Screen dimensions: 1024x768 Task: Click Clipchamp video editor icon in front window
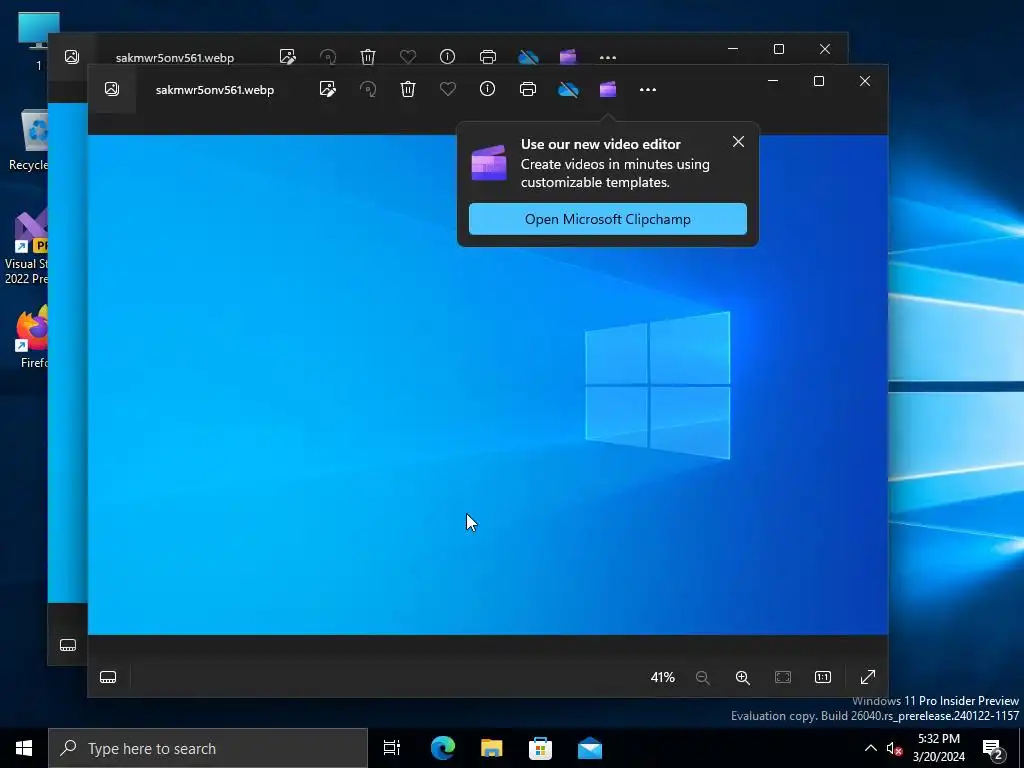pos(608,89)
